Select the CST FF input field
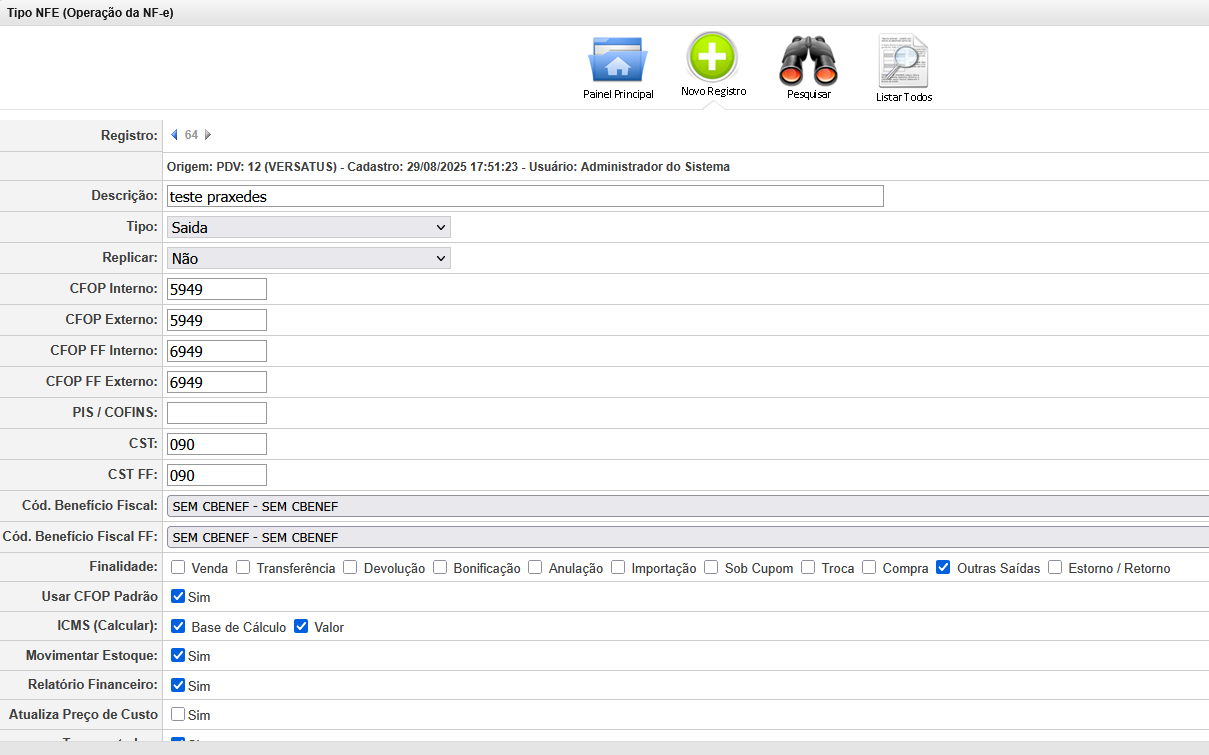This screenshot has width=1209, height=755. click(217, 475)
